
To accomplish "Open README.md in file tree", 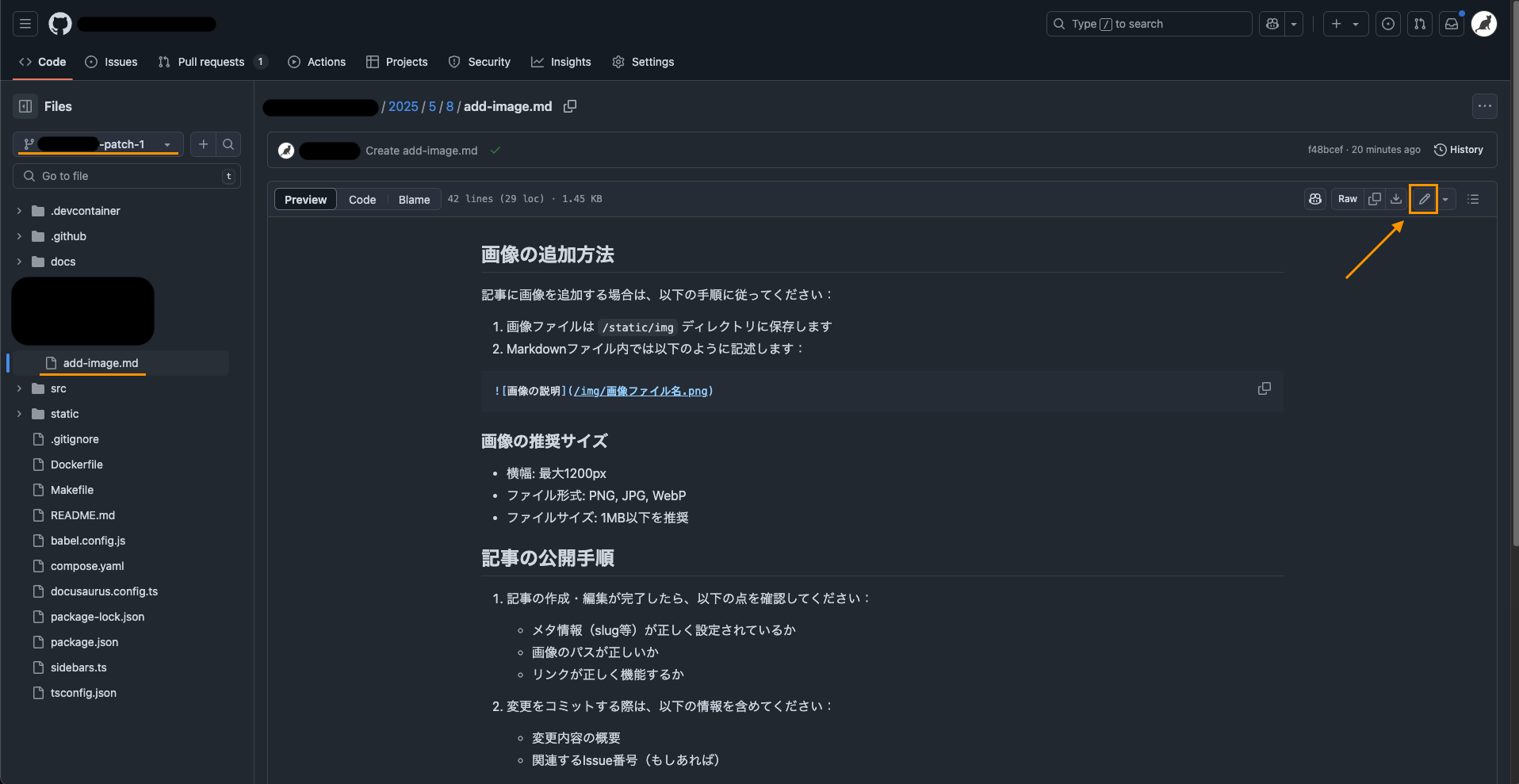I will (x=82, y=515).
